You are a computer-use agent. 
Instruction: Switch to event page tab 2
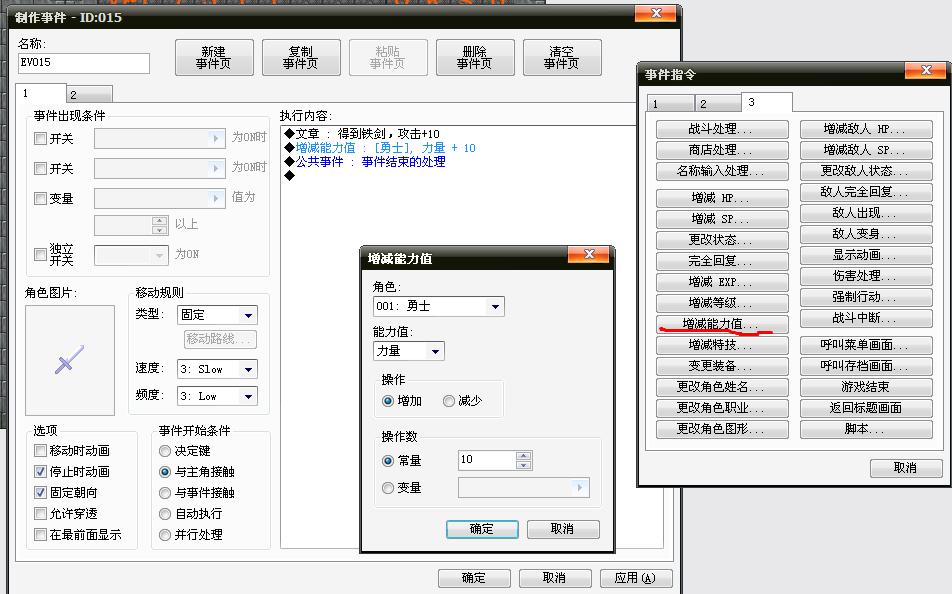(89, 95)
